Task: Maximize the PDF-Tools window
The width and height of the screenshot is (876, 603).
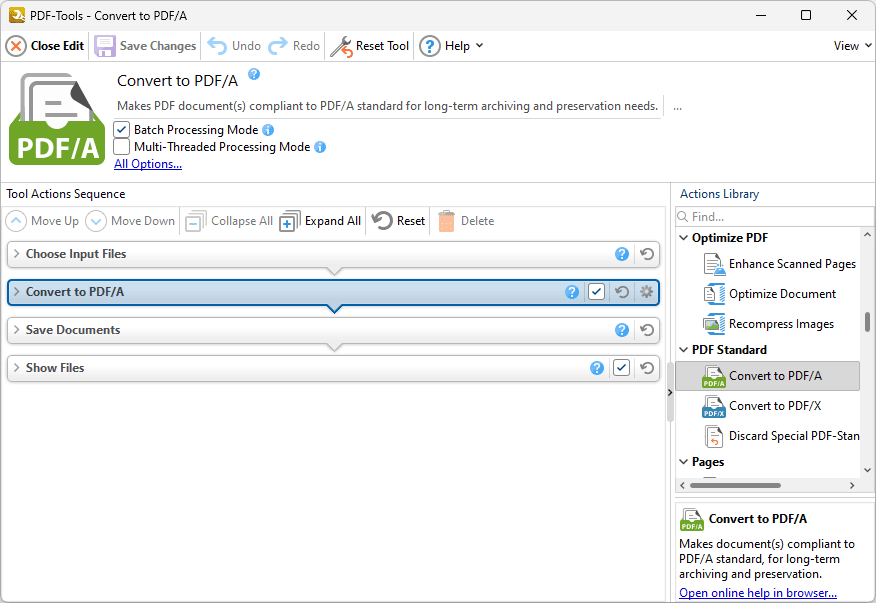Action: 806,15
